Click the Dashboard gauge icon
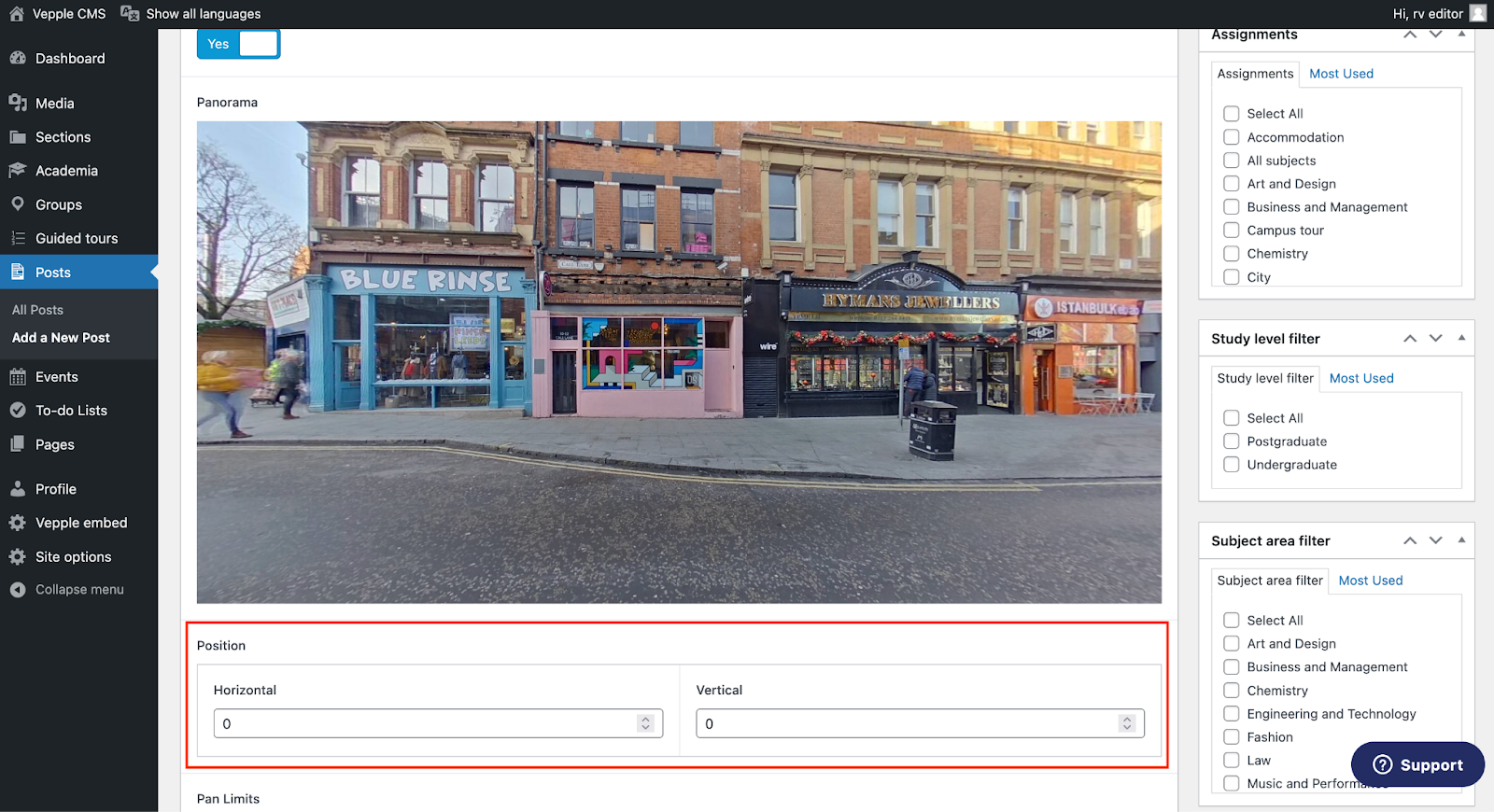Screen dimensions: 1494x812 click(x=18, y=58)
